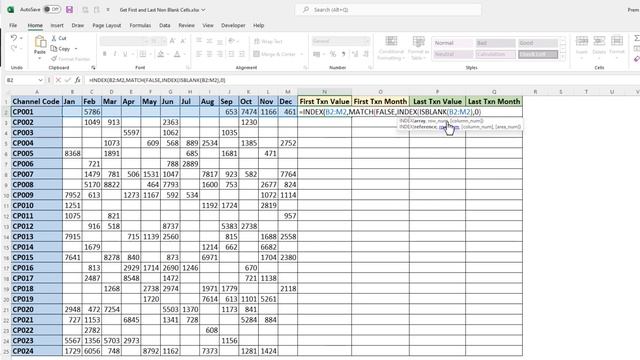Open the Clipboard dialog launcher
Screen dimensions: 640x360
pyautogui.click(x=93, y=67)
